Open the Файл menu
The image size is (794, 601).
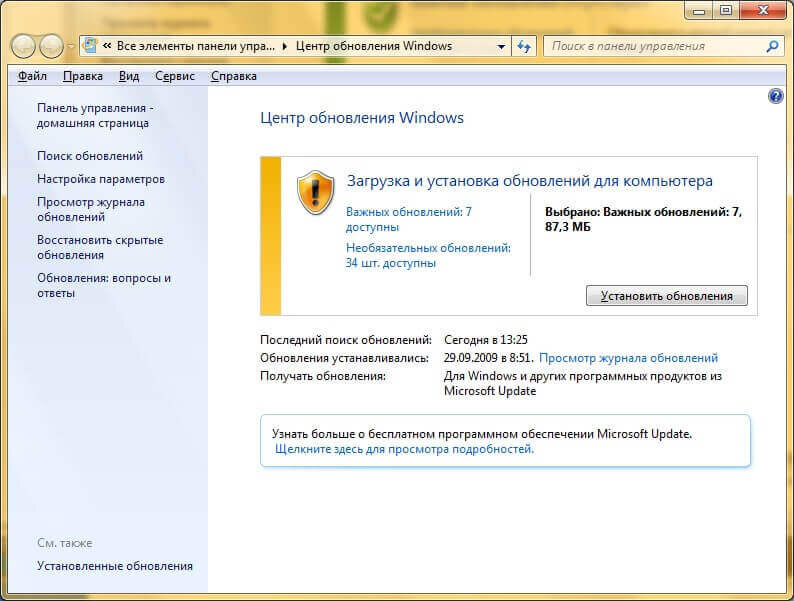(x=32, y=76)
